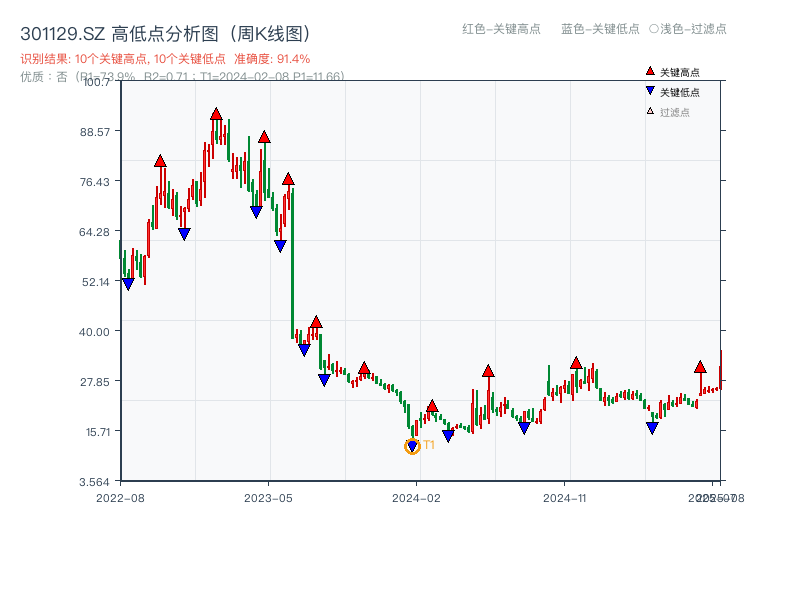Click the leftmost blue low marker near 52
This screenshot has height=600, width=800.
tap(128, 284)
